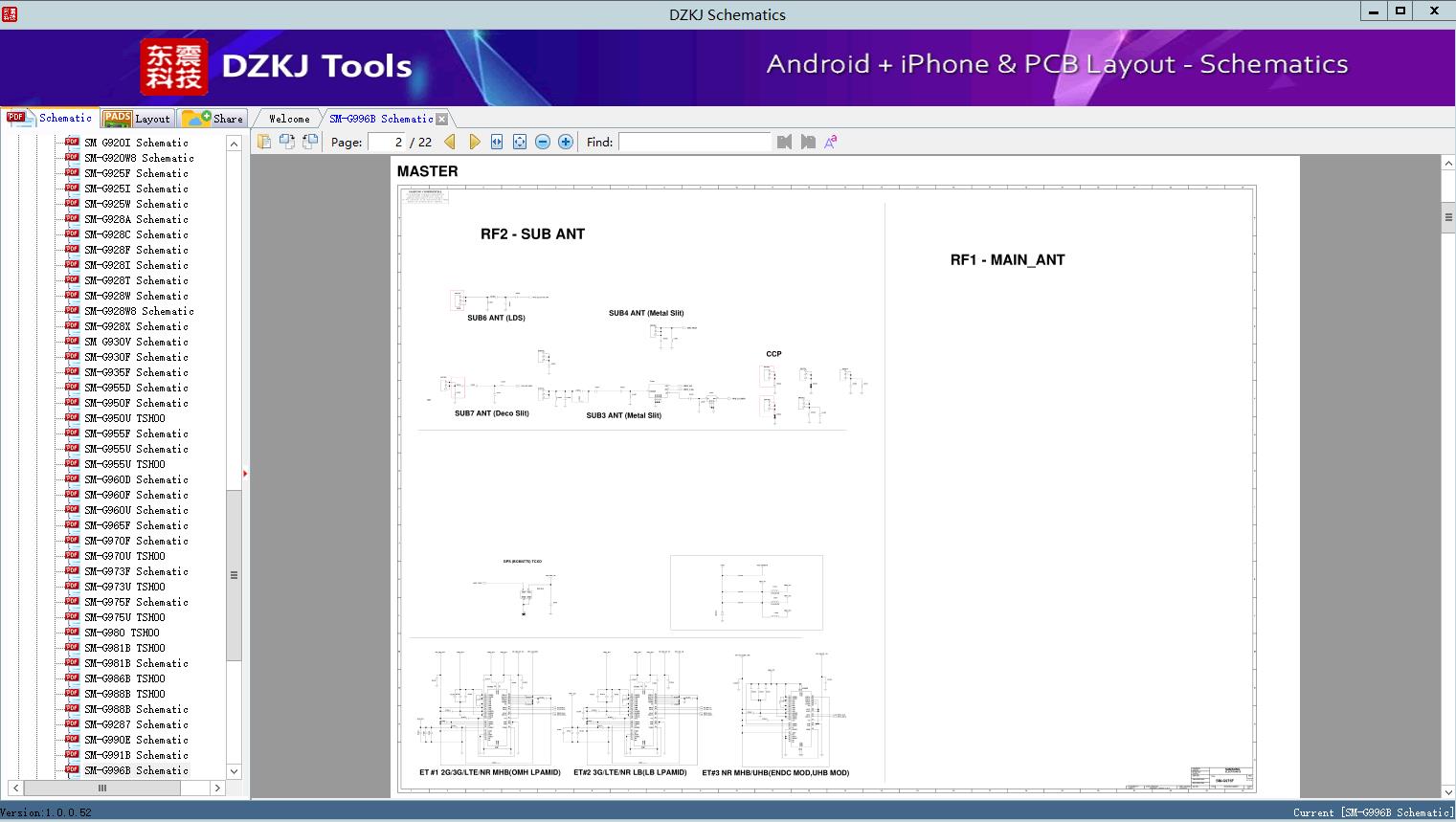The image size is (1456, 822).
Task: Click the document vertical scrollbar thumb
Action: click(1448, 217)
